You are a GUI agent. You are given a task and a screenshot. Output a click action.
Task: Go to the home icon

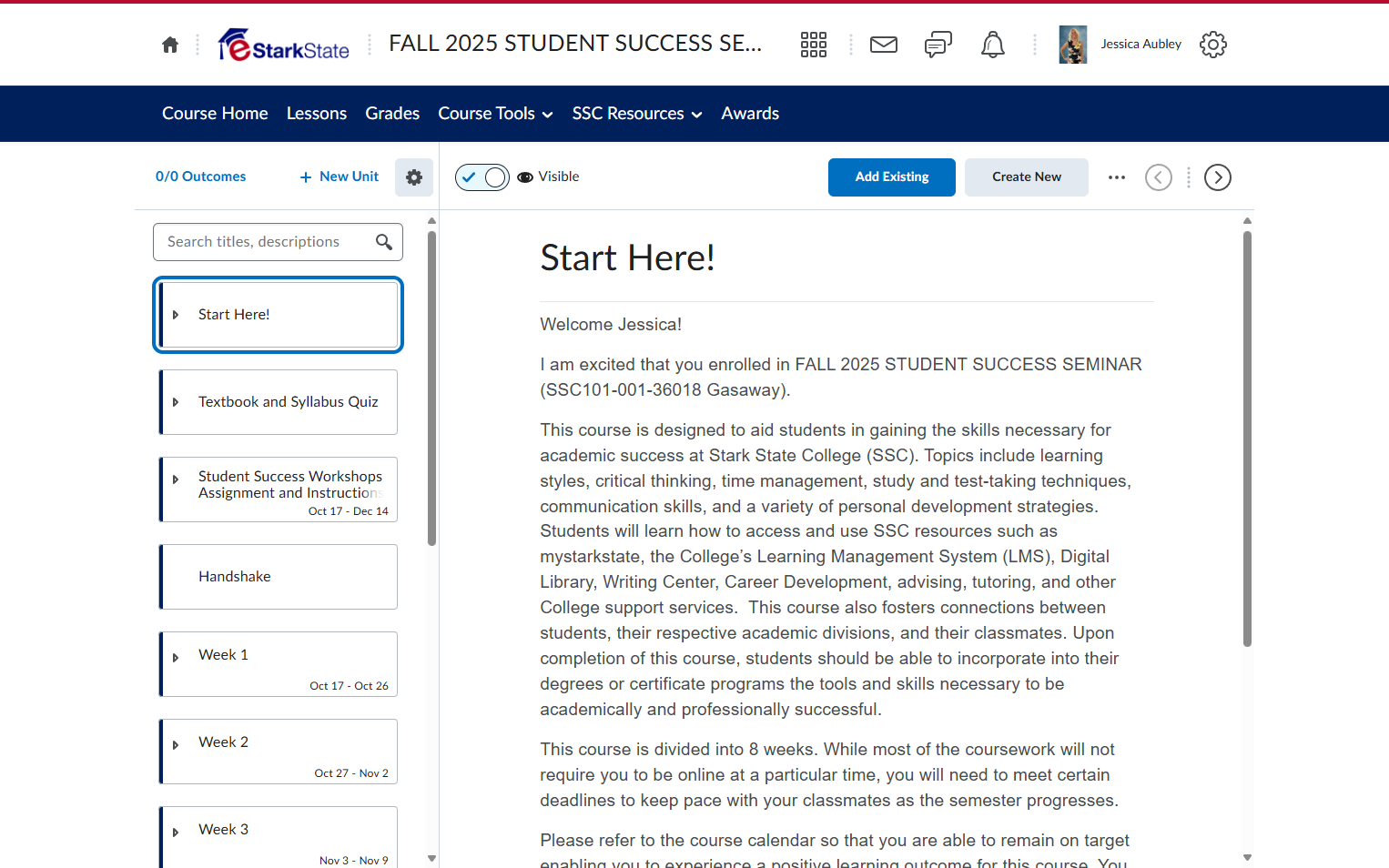tap(170, 45)
